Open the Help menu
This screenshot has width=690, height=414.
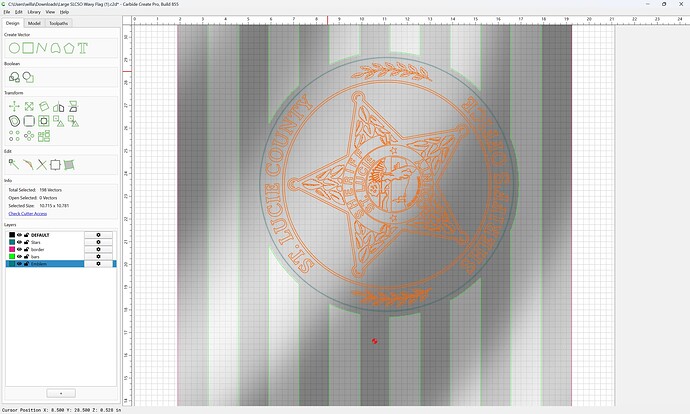[x=64, y=12]
